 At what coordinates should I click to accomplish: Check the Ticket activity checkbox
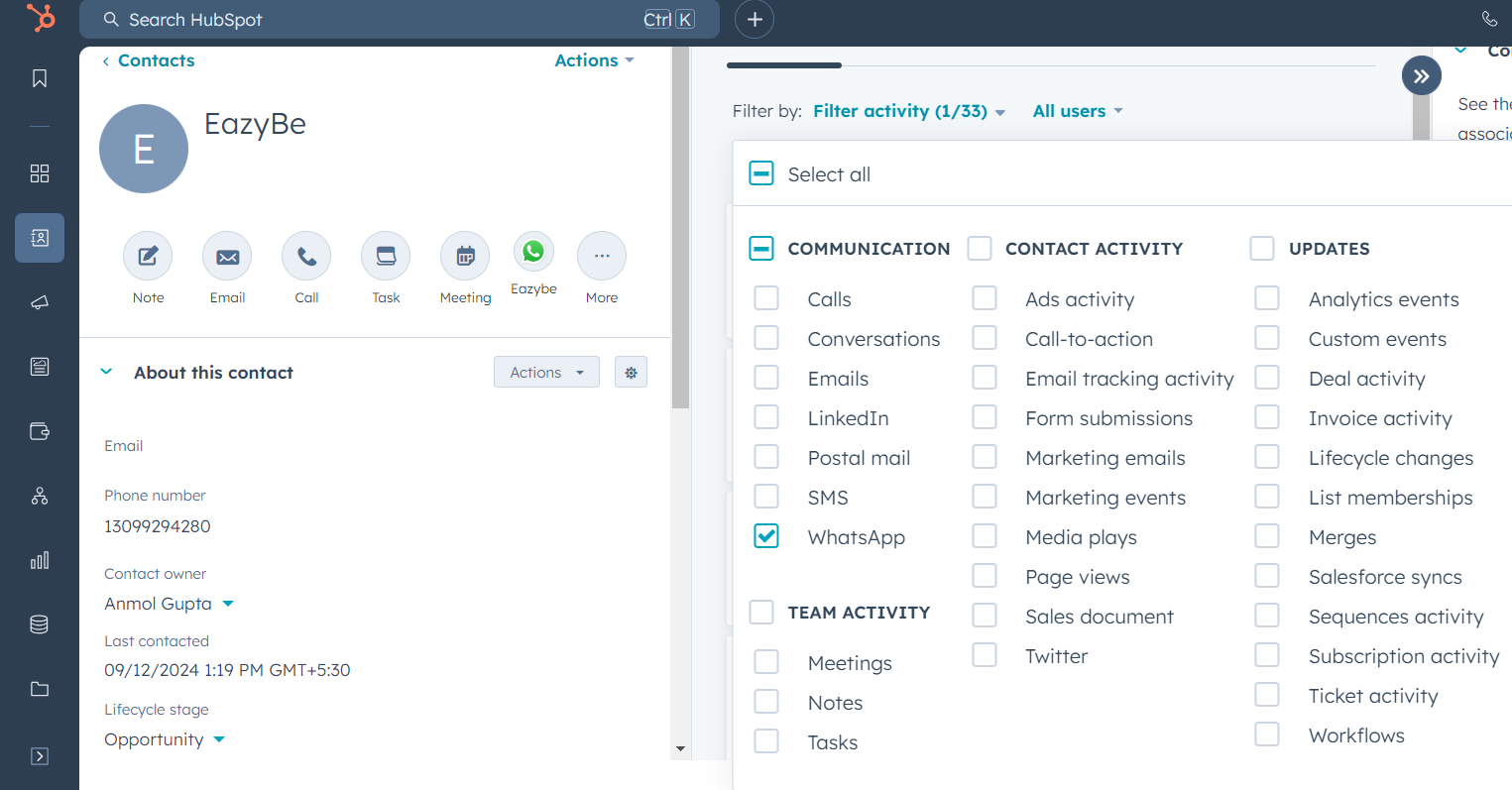pyautogui.click(x=1267, y=695)
